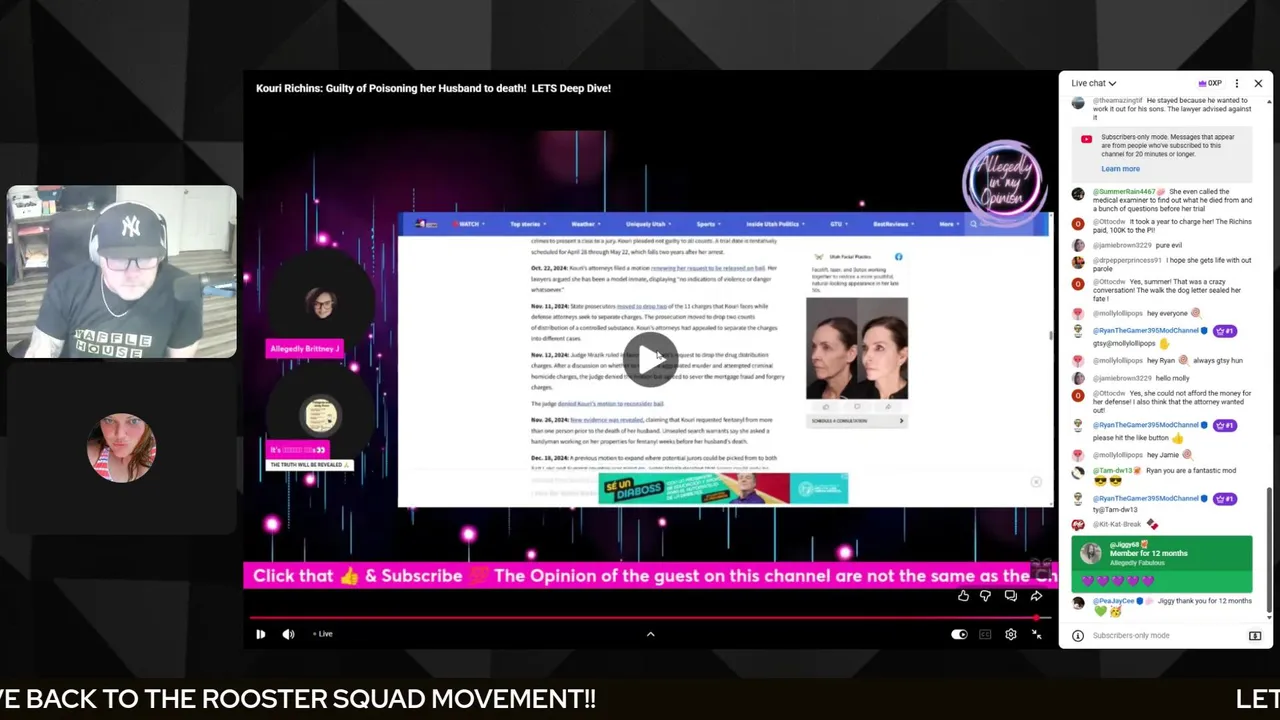Screen dimensions: 1280x720
Task: Like the Utah Facial Plastics ad post
Action: (826, 407)
